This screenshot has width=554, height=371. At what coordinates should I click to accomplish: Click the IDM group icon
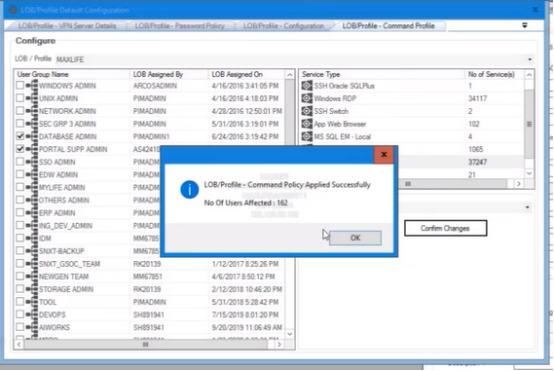pyautogui.click(x=32, y=238)
